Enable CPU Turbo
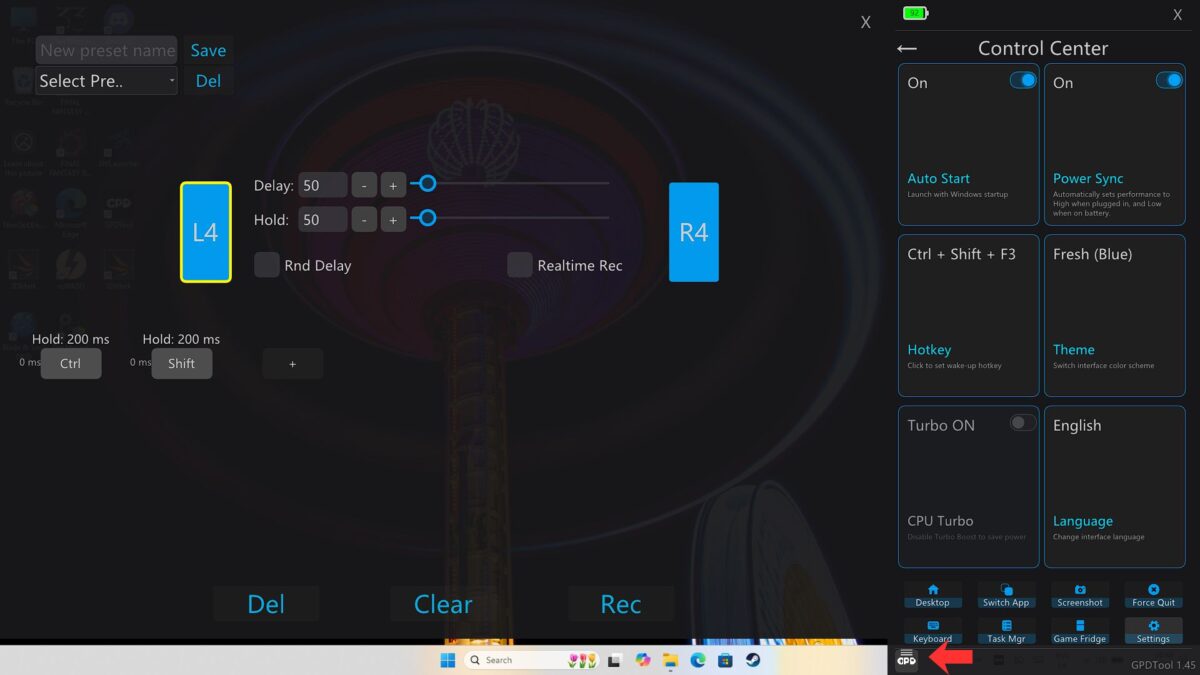 coord(1022,422)
